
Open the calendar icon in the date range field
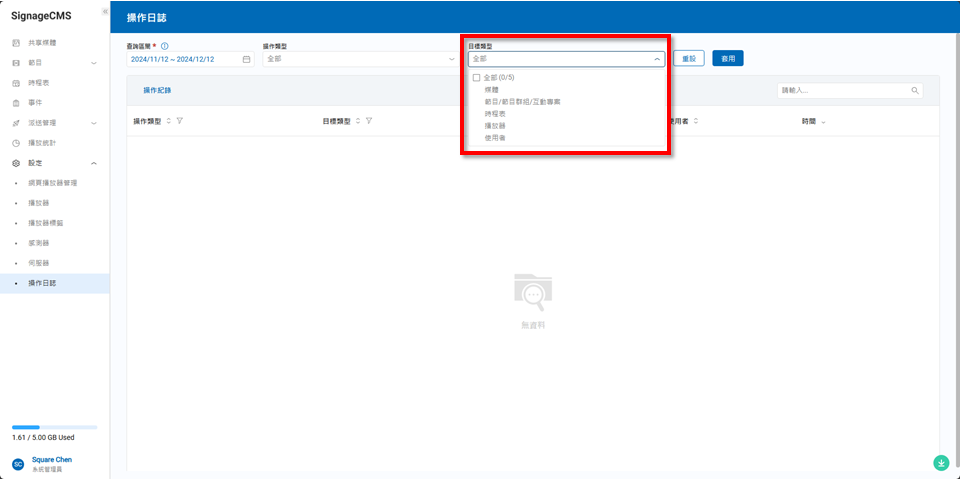coord(246,59)
